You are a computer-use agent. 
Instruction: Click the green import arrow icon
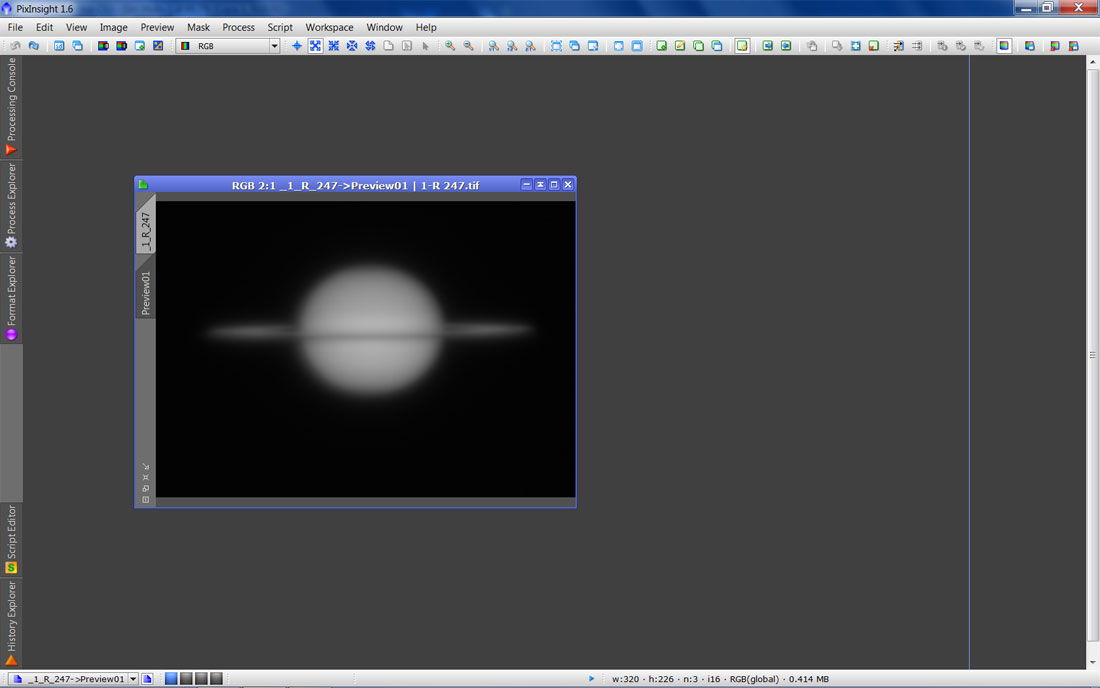(x=767, y=46)
